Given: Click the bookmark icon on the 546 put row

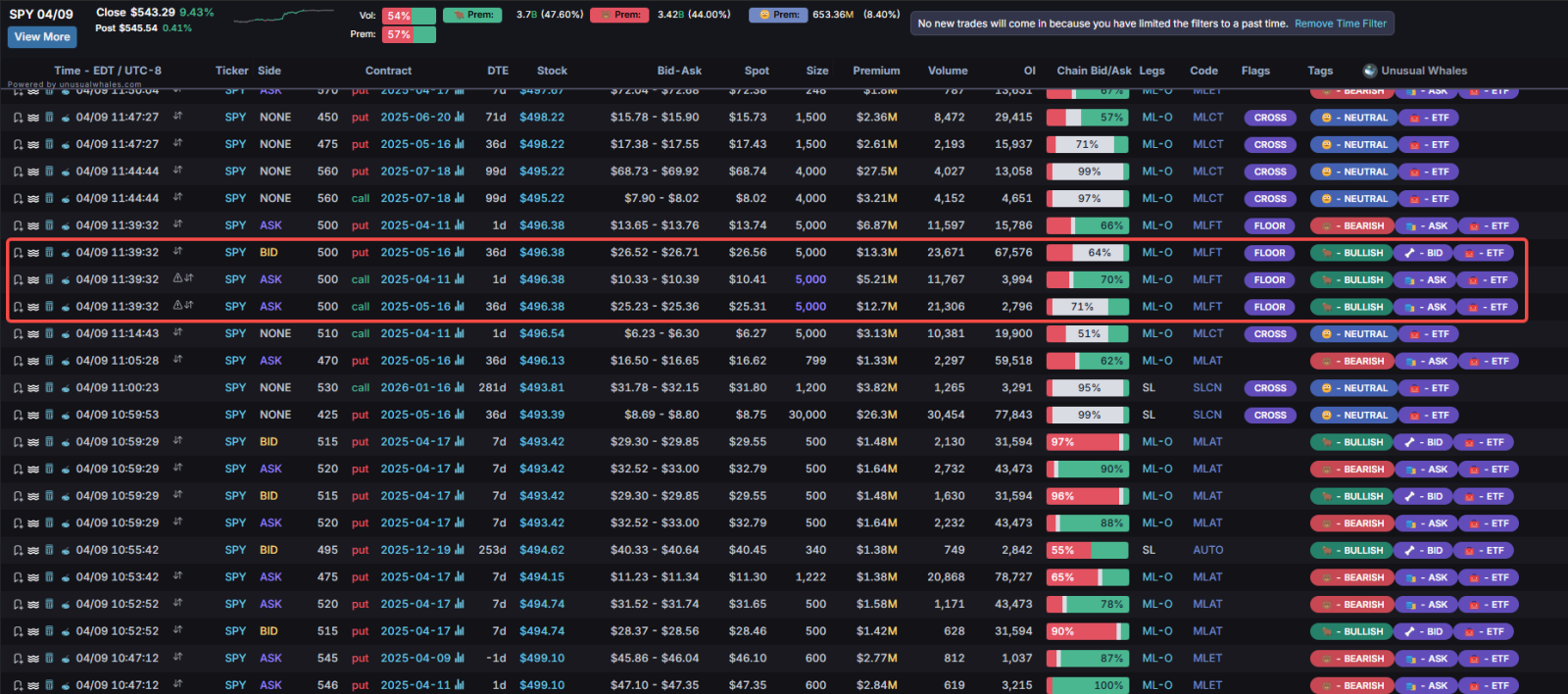Looking at the screenshot, I should coord(18,686).
